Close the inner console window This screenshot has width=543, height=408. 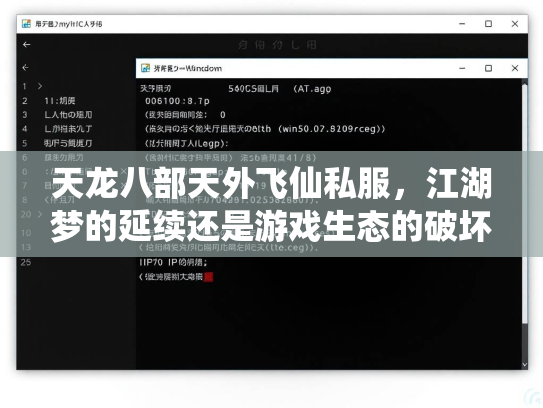[515, 68]
